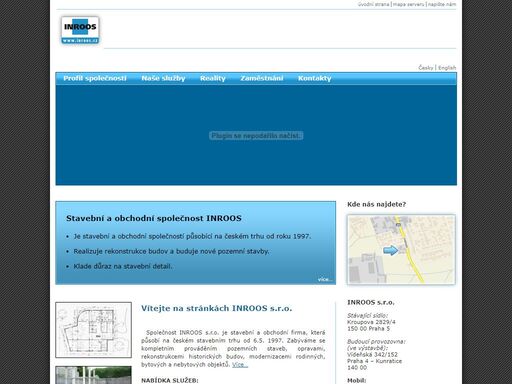Viewport: 512px width, 384px height.
Task: Open the Naše služby menu
Action: 163,78
